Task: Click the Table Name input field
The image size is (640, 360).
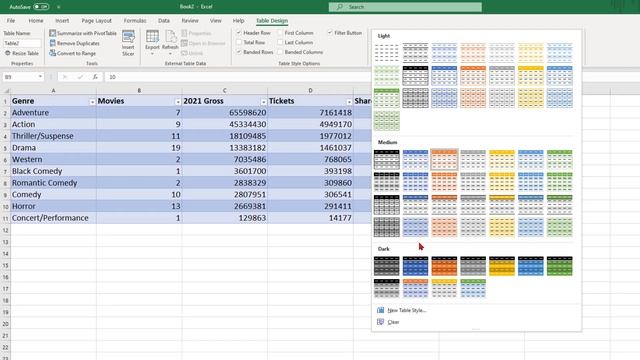Action: tap(22, 43)
